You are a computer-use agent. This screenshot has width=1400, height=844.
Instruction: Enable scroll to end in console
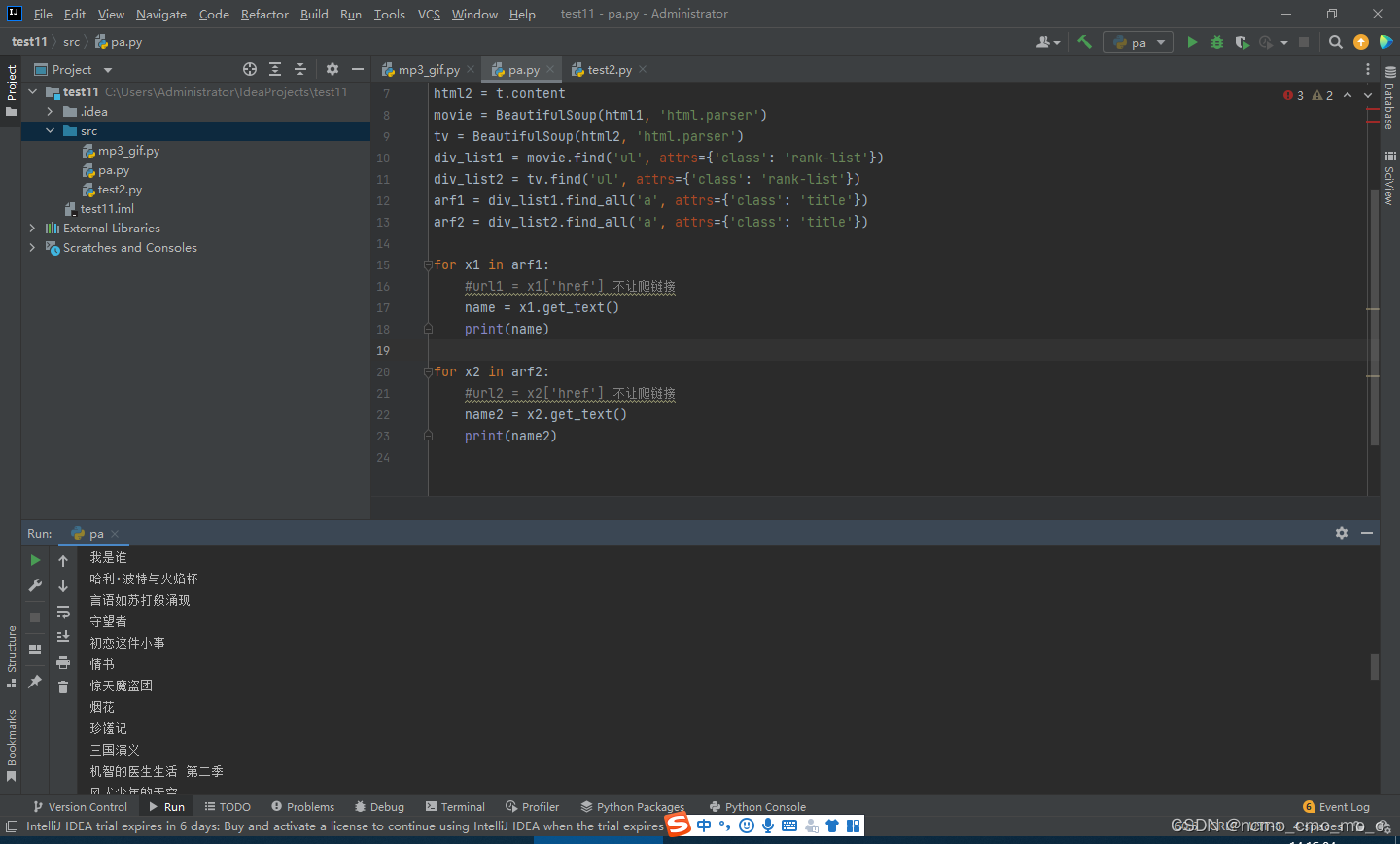[x=63, y=637]
